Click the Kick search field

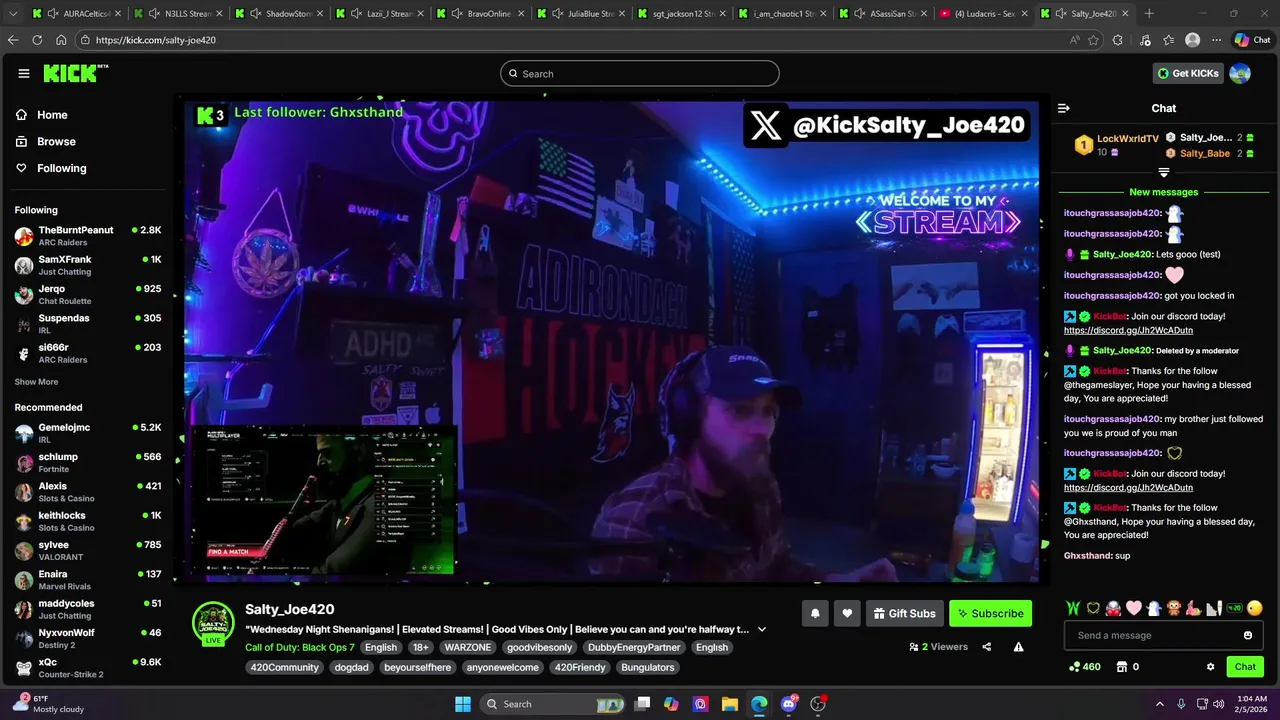coord(640,73)
